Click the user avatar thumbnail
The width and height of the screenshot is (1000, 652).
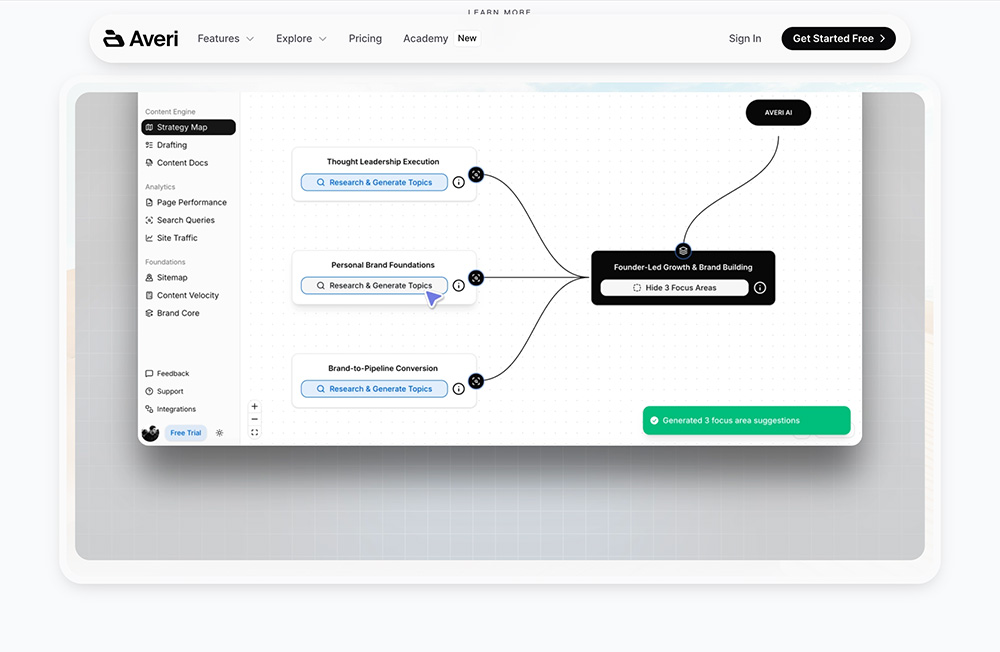(150, 433)
